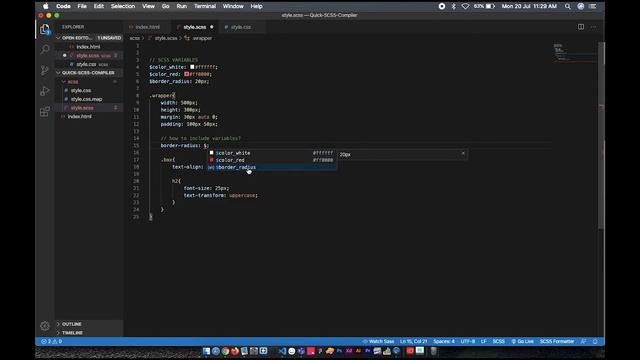Click the minimap code preview
Viewport: 640px width, 360px height.
tap(575, 53)
